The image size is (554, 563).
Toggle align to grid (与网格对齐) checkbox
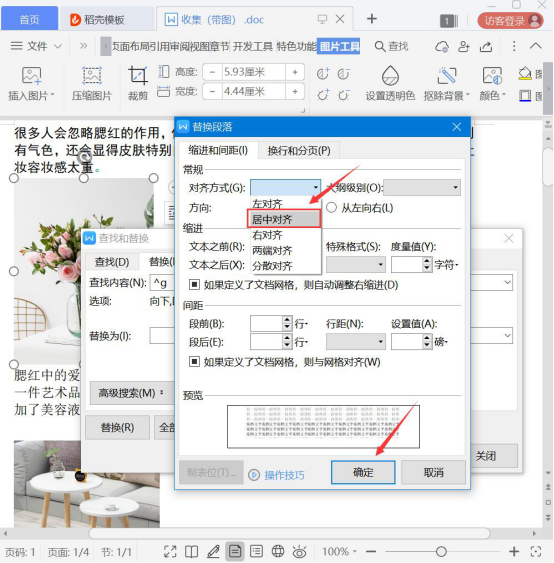[194, 362]
